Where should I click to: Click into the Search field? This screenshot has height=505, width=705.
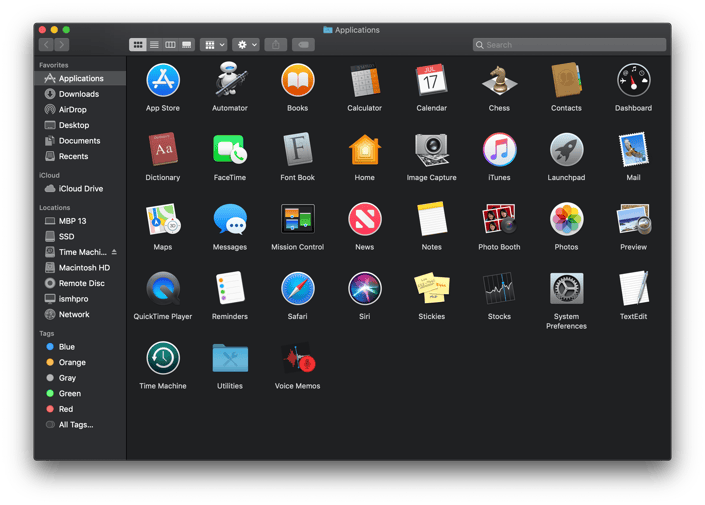[x=569, y=45]
